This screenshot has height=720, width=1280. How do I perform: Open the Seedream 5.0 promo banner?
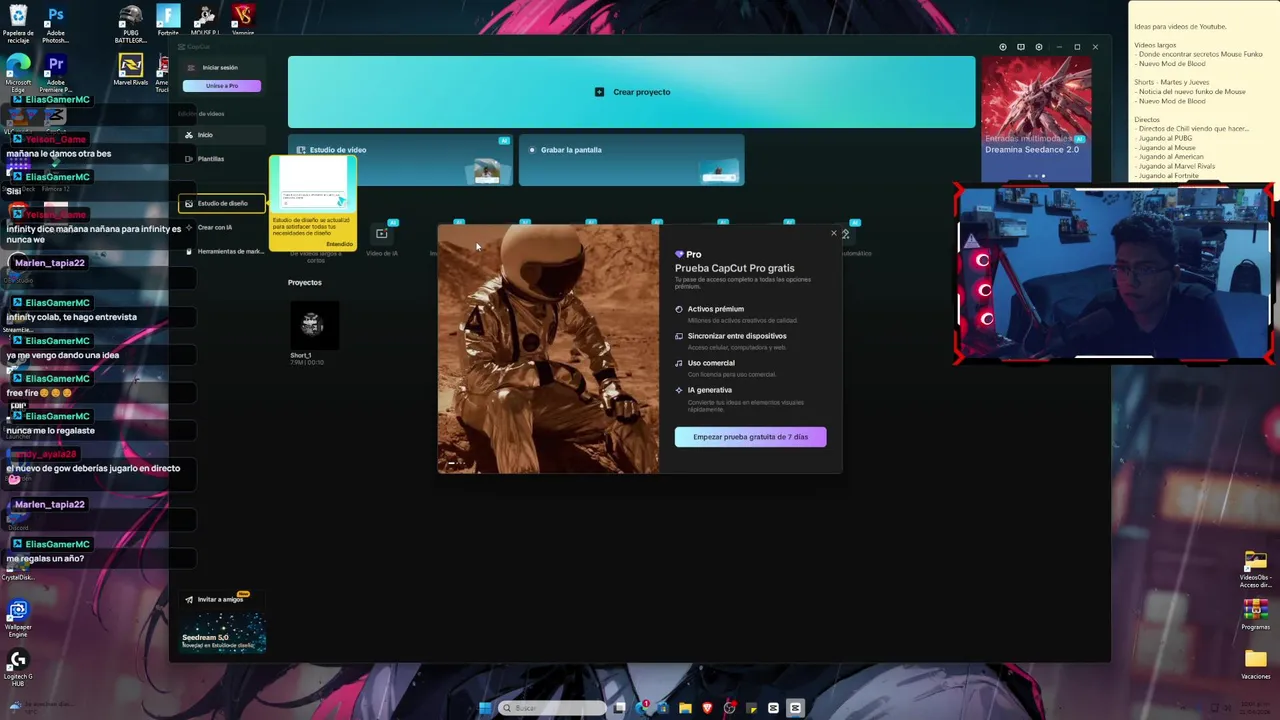[222, 634]
